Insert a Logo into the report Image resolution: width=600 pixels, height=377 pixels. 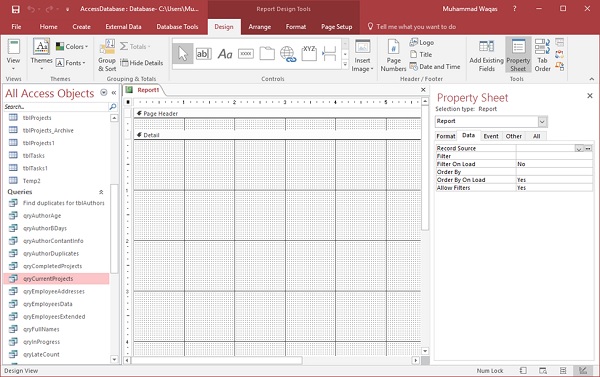[x=422, y=42]
